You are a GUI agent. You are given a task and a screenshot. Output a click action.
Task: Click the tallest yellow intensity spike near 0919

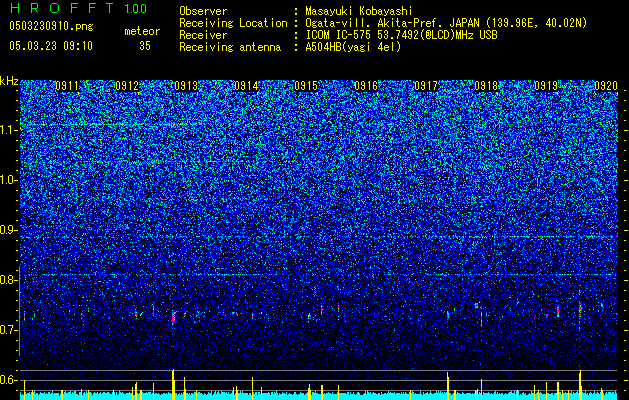[580, 384]
